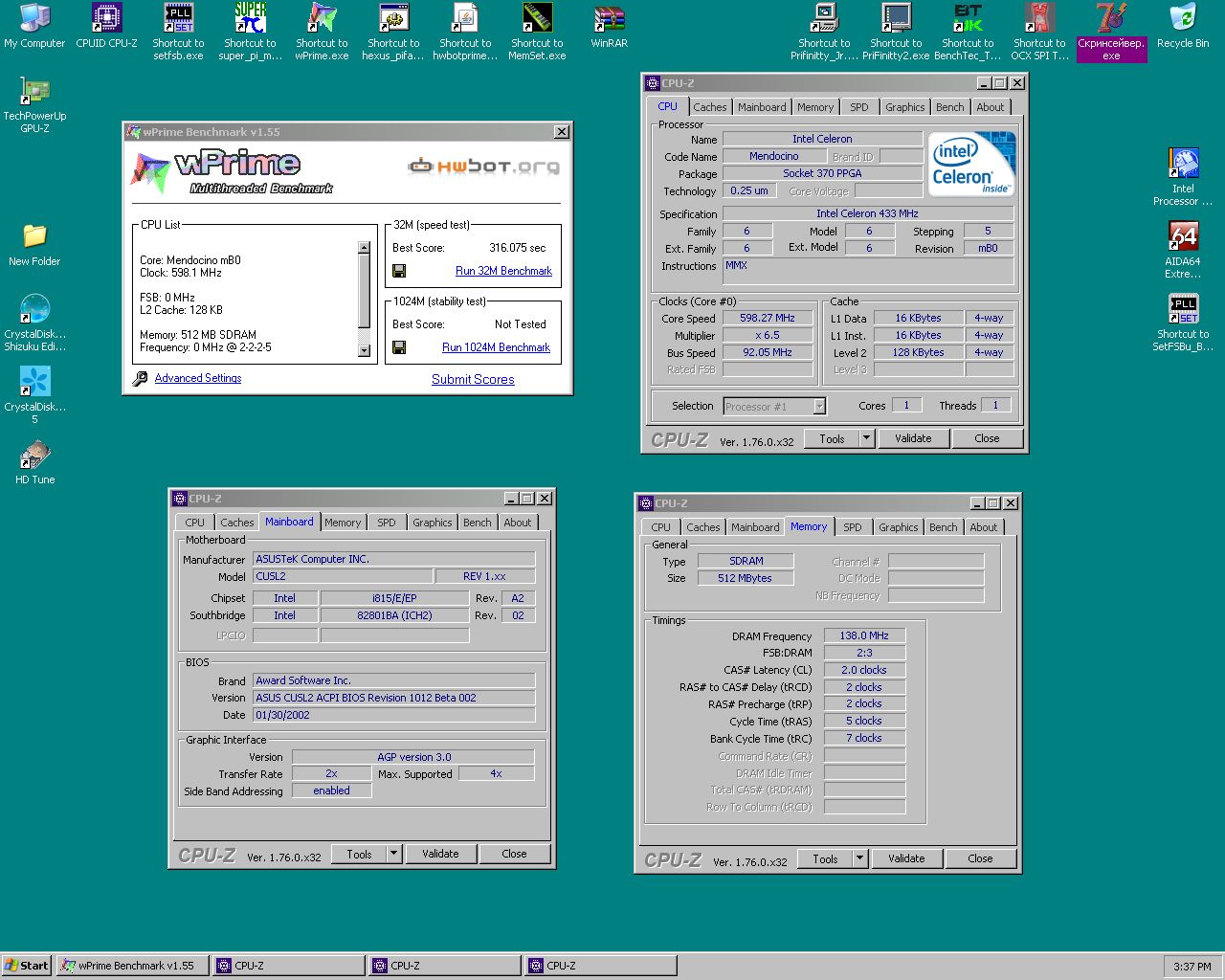Click the BIOS date 01/30/2002
Screen dimensions: 1225x980
(393, 715)
